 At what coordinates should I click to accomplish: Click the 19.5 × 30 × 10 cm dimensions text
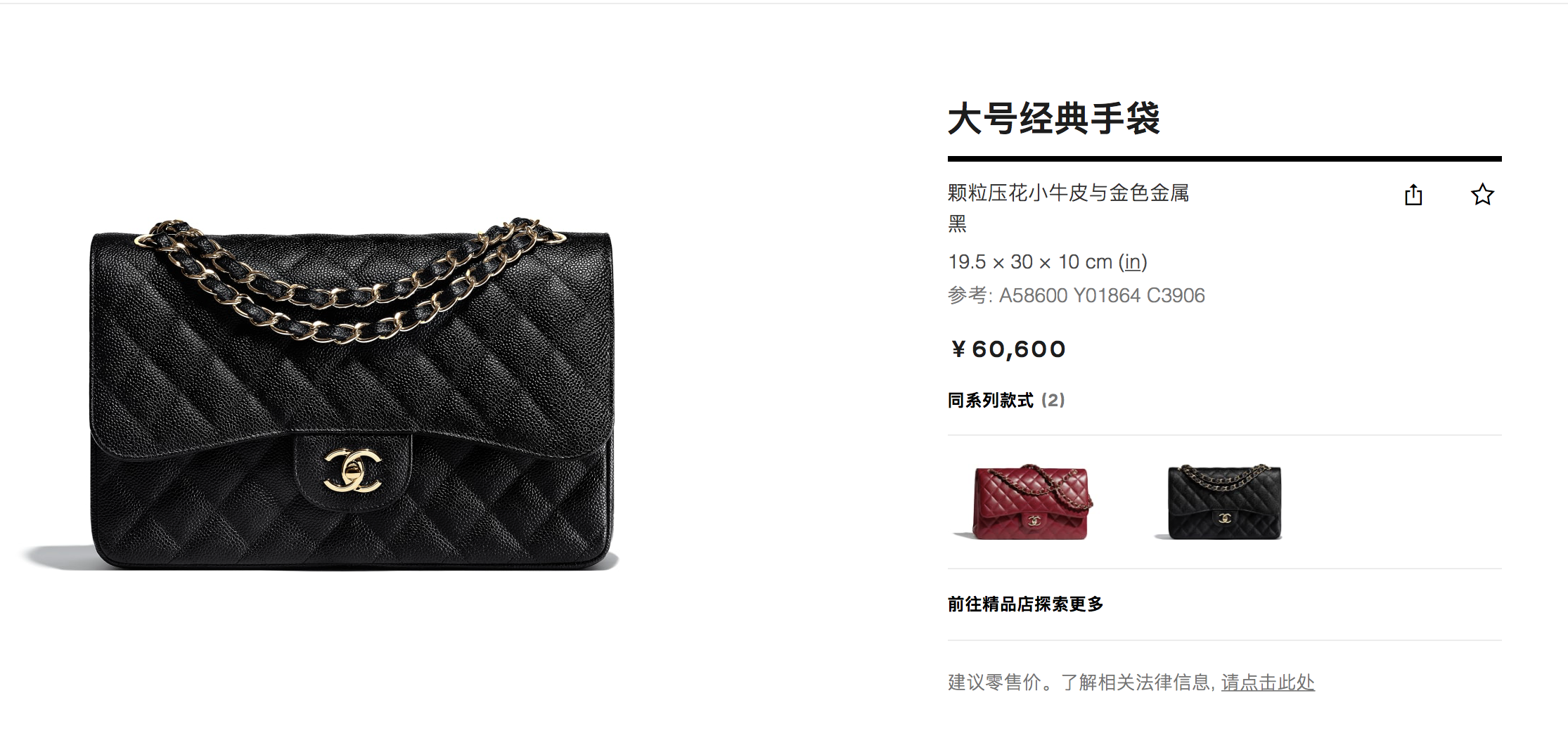click(x=1030, y=262)
